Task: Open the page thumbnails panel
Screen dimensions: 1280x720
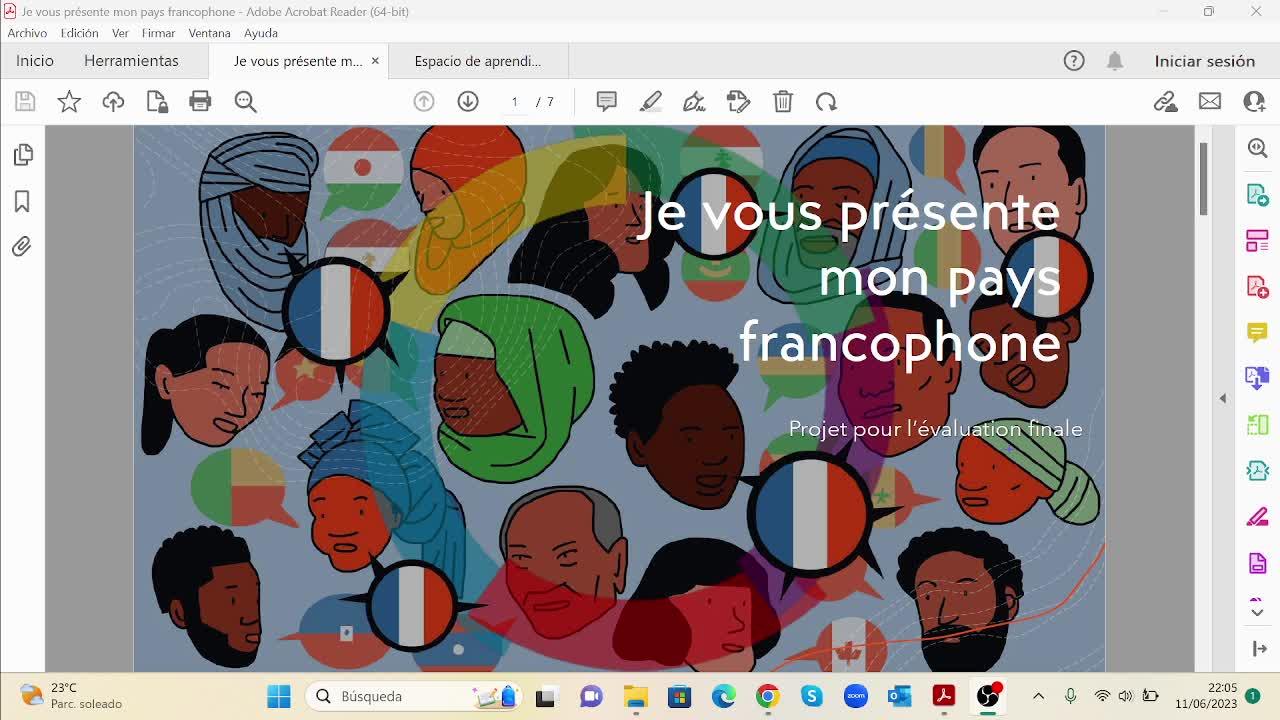Action: pyautogui.click(x=22, y=155)
